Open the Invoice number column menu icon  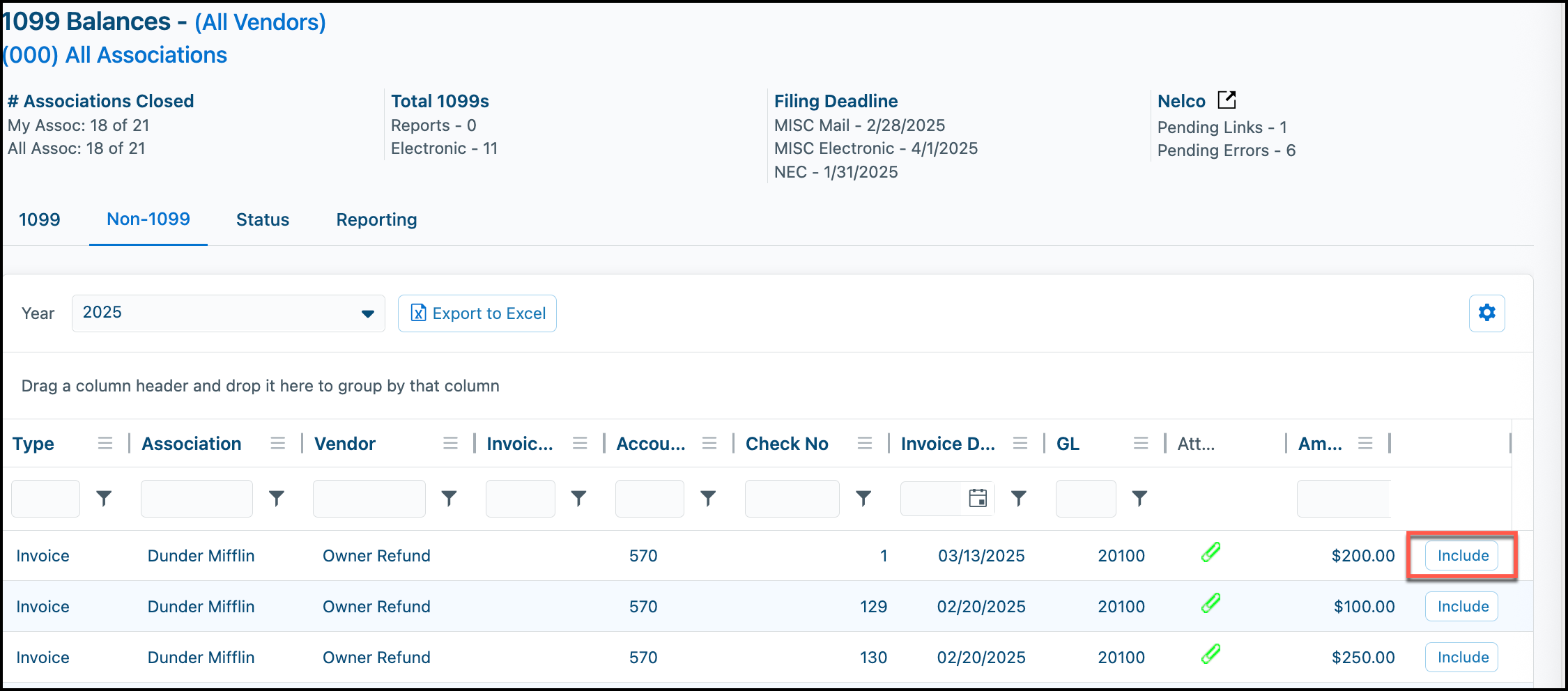[580, 443]
